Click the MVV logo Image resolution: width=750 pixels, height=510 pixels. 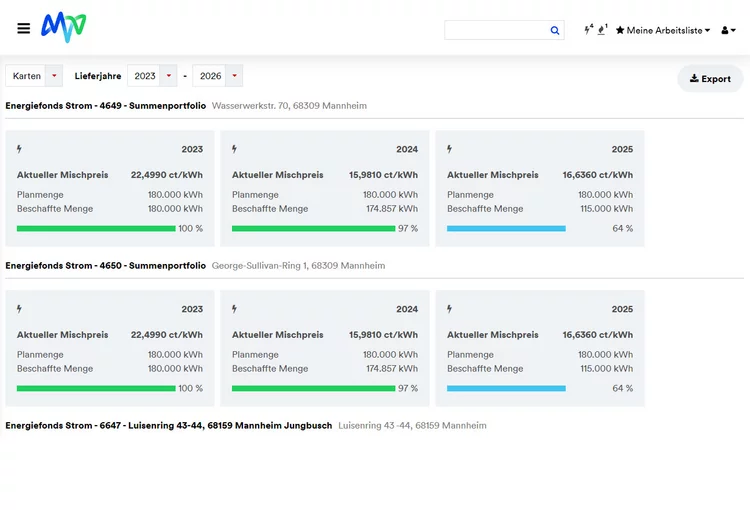(x=64, y=27)
